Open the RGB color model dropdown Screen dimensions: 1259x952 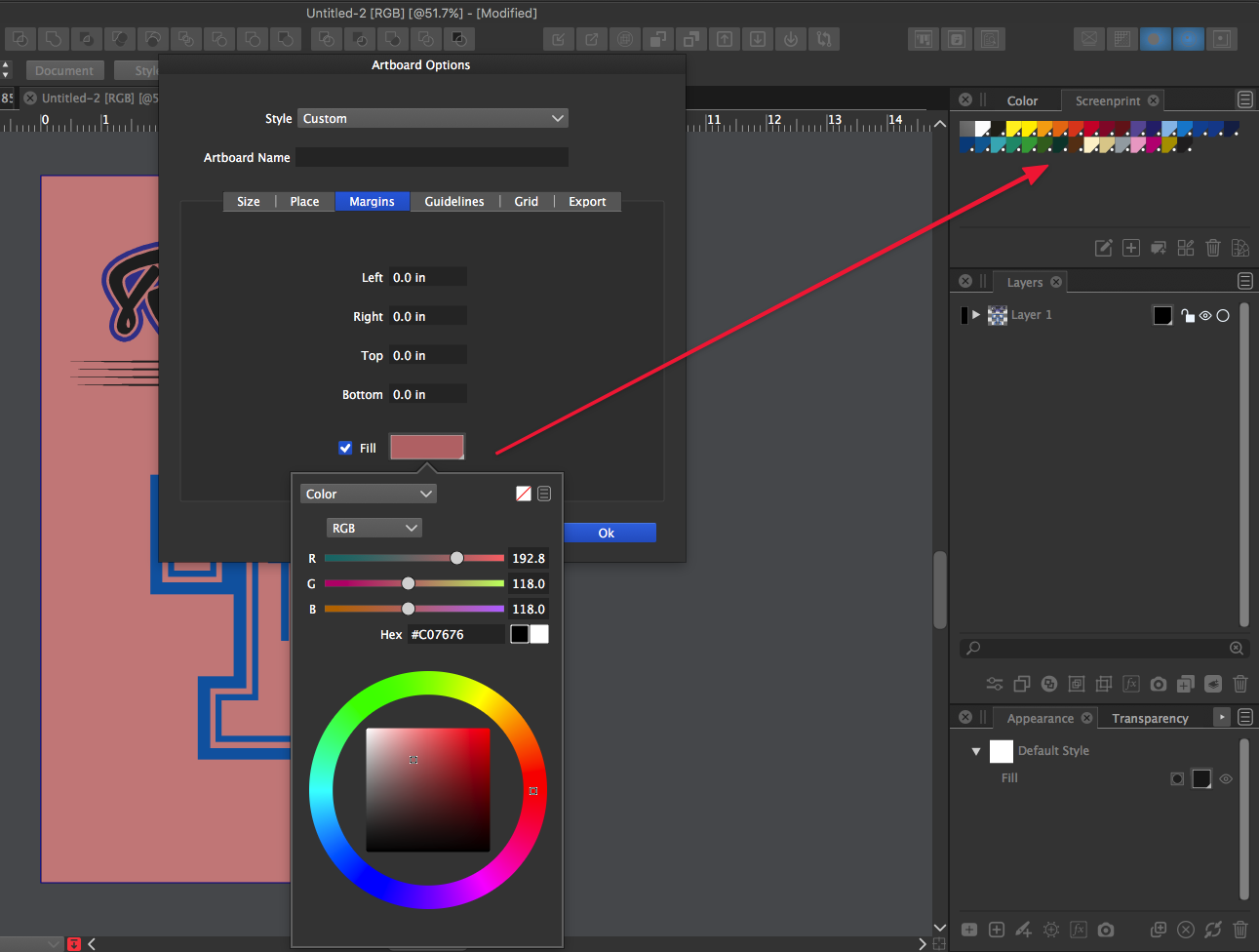(374, 528)
